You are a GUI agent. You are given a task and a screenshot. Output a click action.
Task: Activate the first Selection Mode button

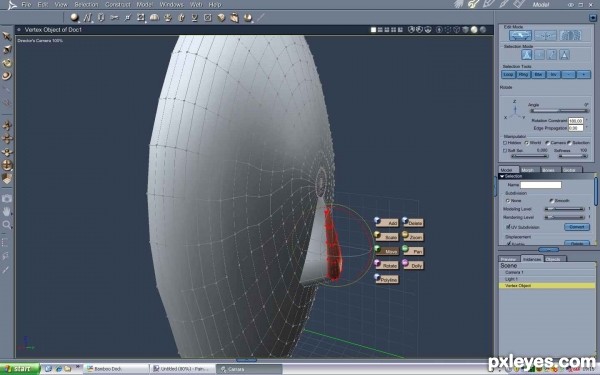[x=527, y=55]
